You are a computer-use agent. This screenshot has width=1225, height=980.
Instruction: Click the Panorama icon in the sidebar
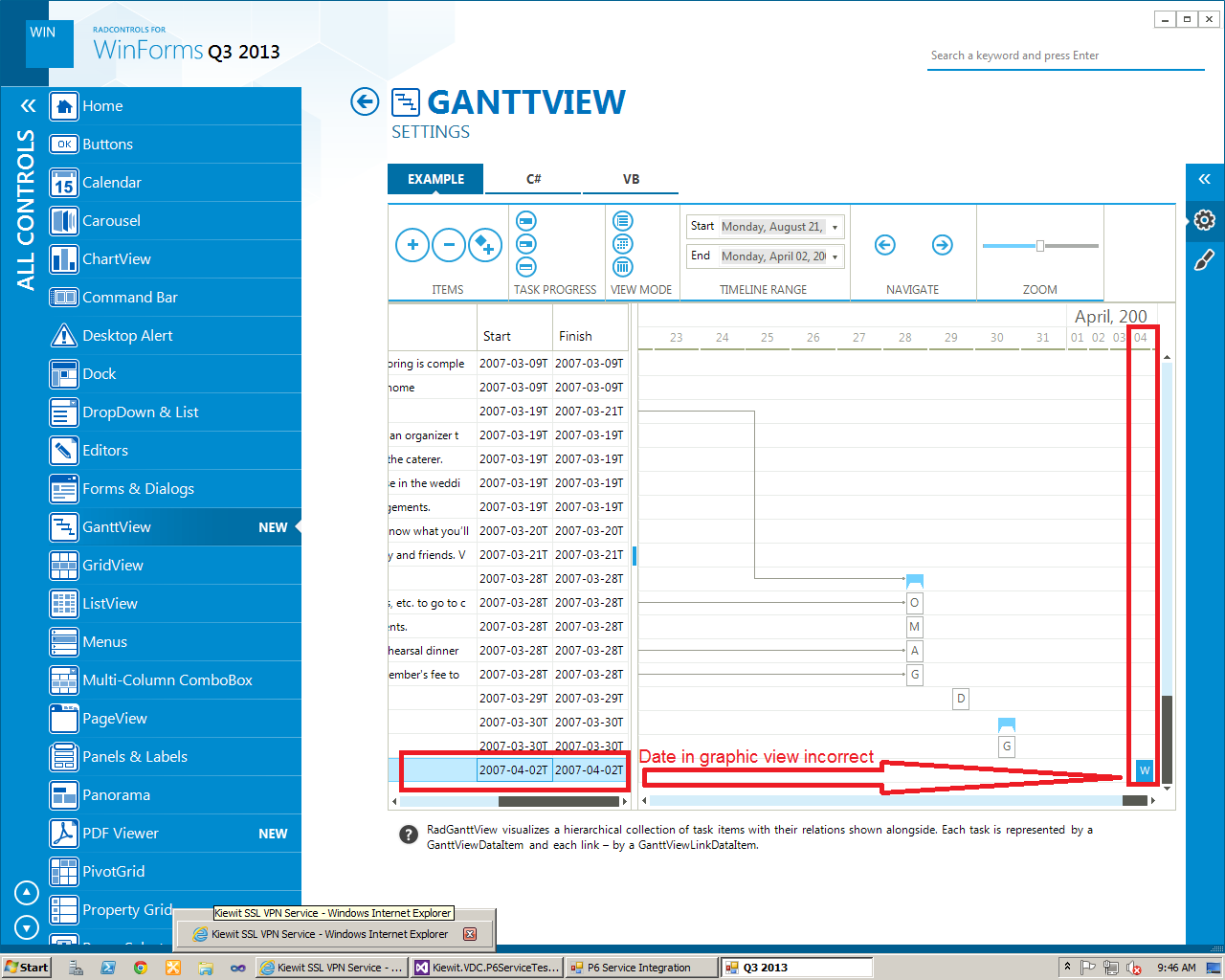click(x=64, y=795)
